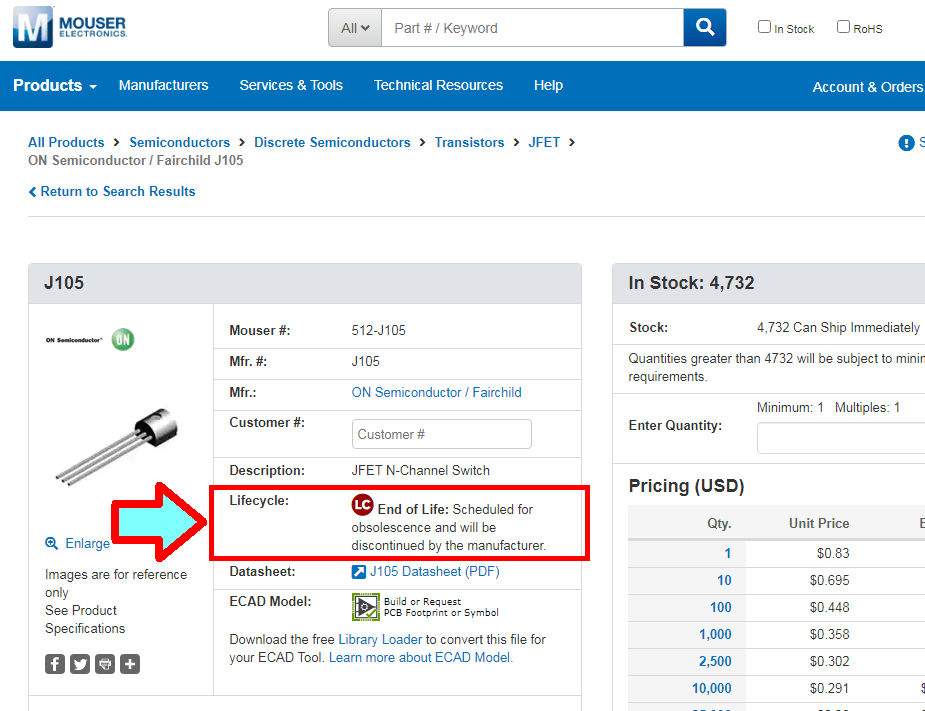Submit search with the magnifier button
Image resolution: width=925 pixels, height=711 pixels.
[x=704, y=27]
